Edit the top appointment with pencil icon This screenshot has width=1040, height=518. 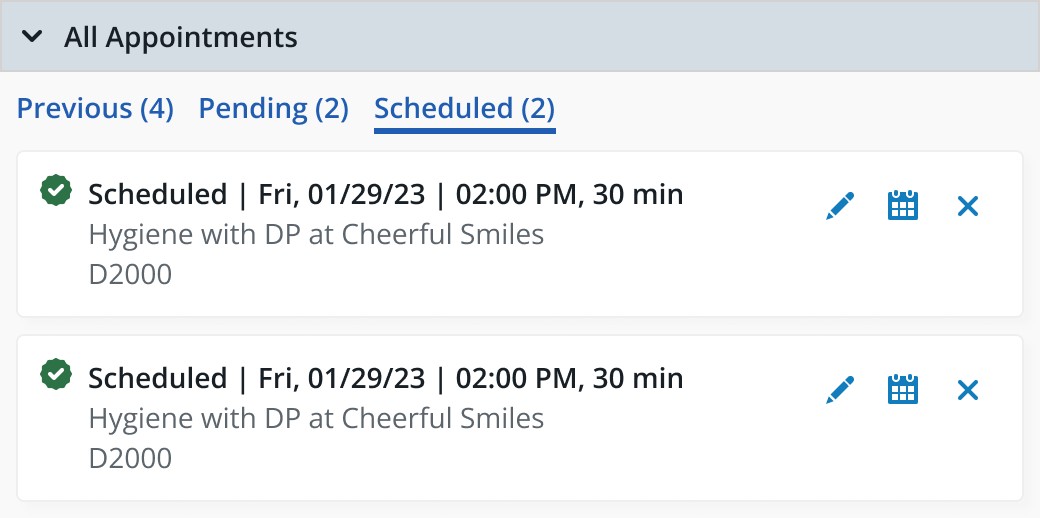point(840,206)
